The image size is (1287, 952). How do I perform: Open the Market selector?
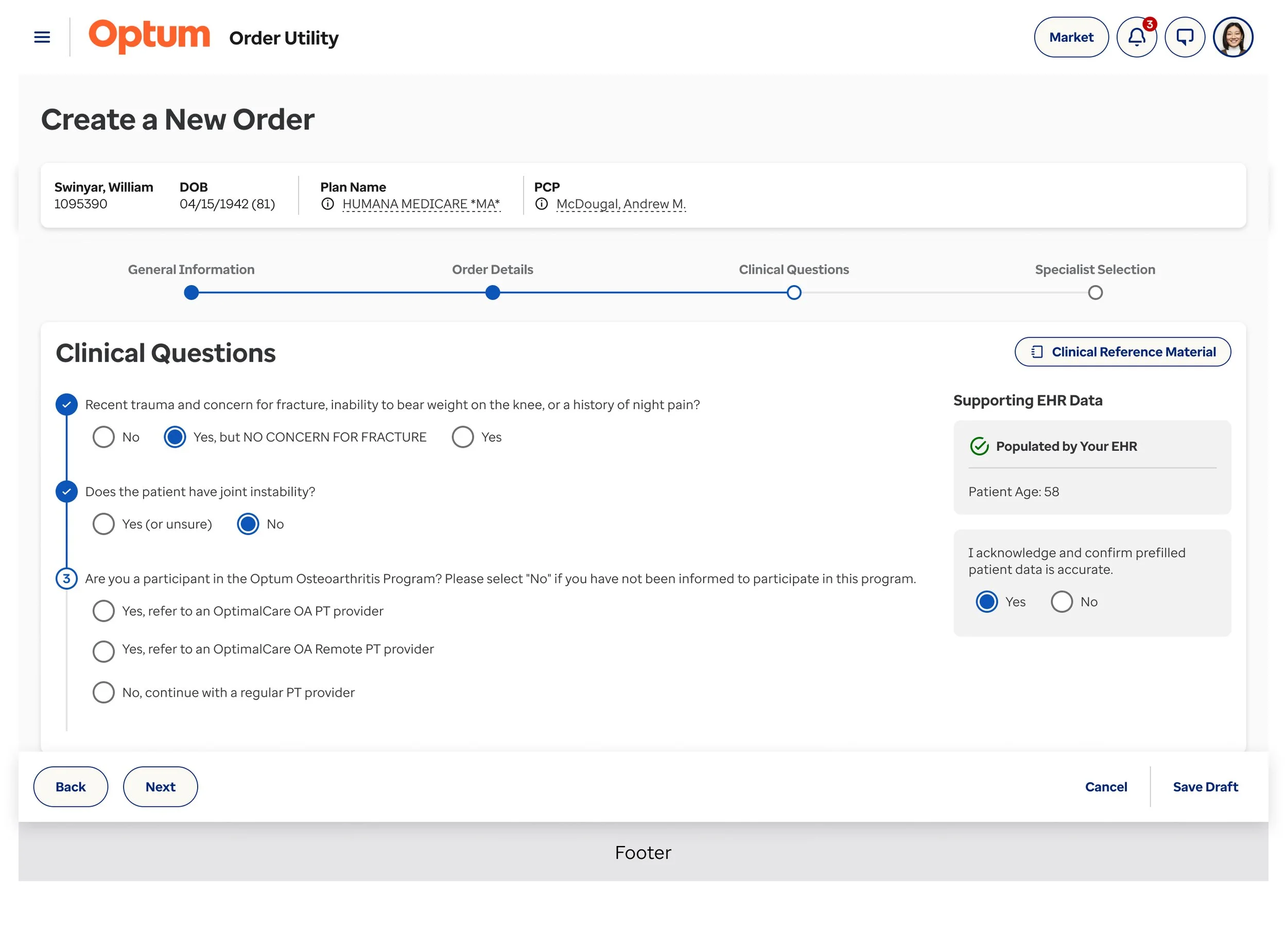[1071, 37]
